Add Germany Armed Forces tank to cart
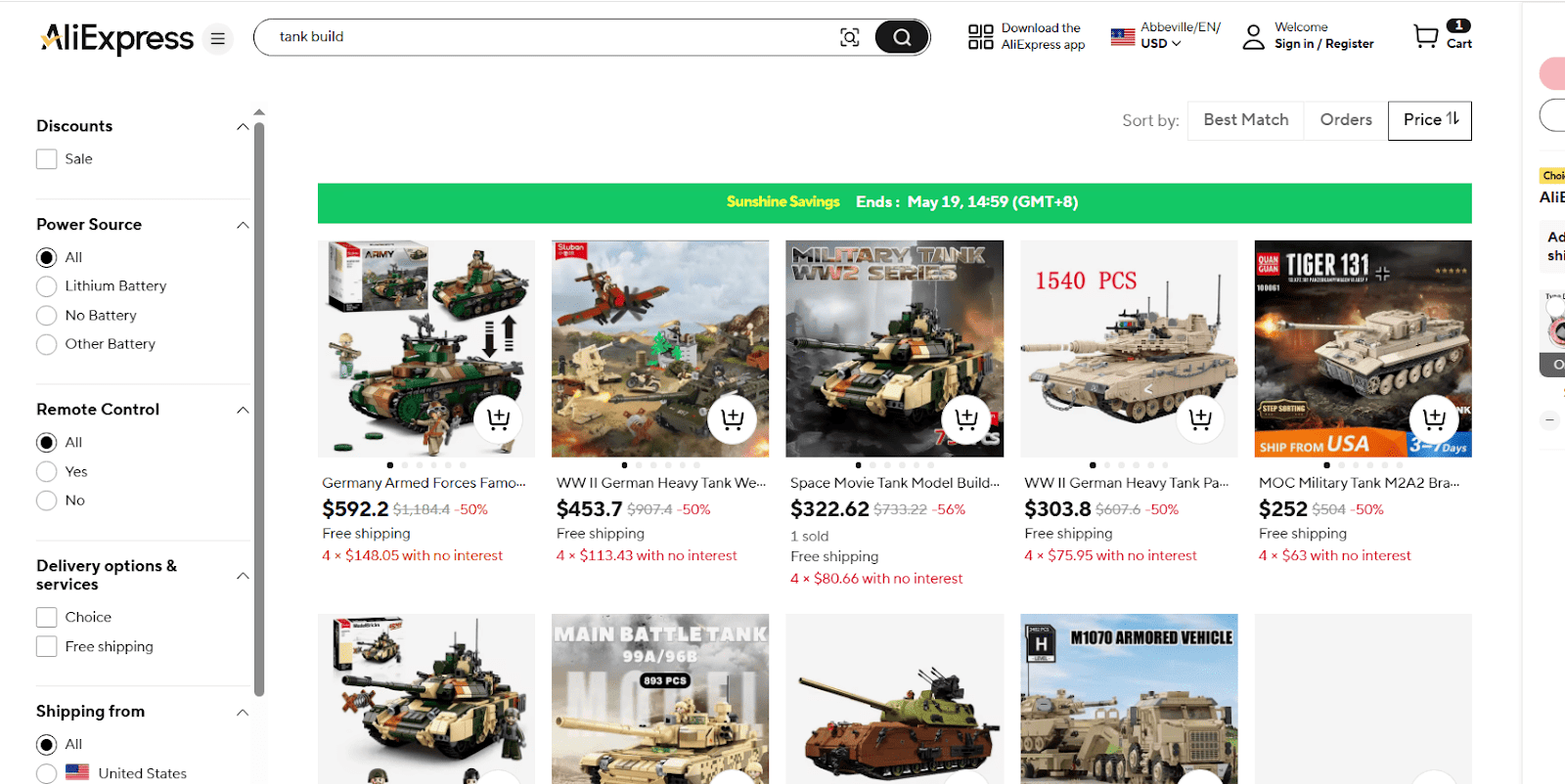The image size is (1565, 784). (498, 419)
